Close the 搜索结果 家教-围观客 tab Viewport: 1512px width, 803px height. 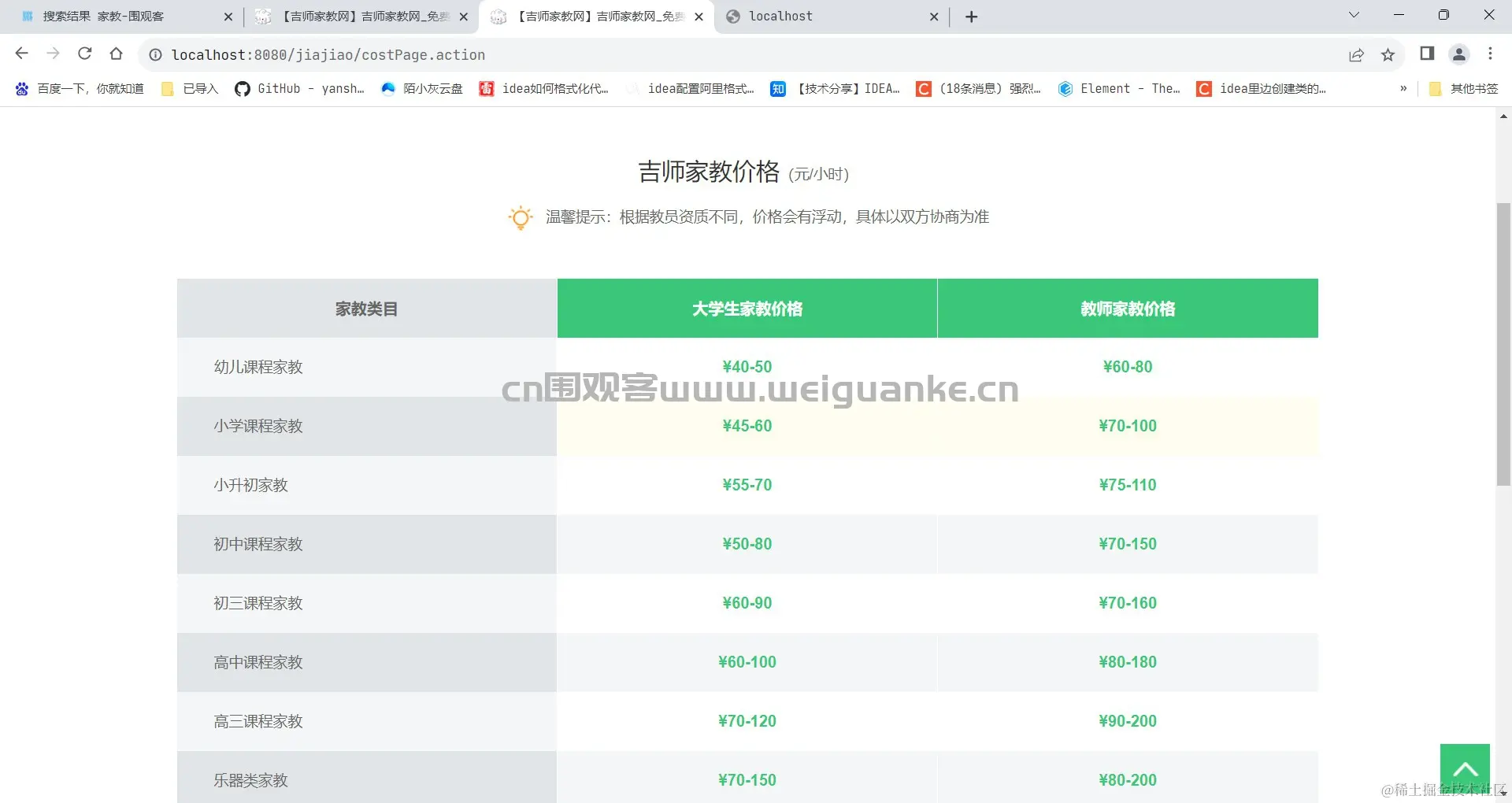click(228, 17)
